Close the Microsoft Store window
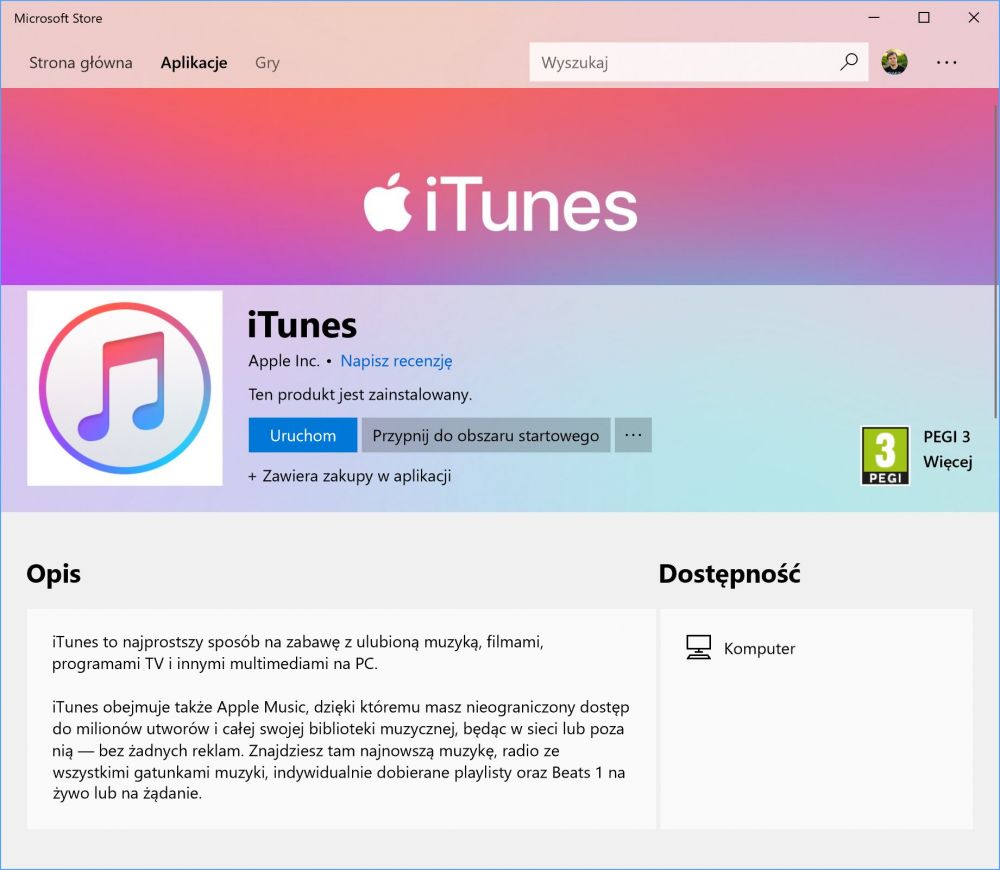Screen dimensions: 1000x870 tap(973, 18)
